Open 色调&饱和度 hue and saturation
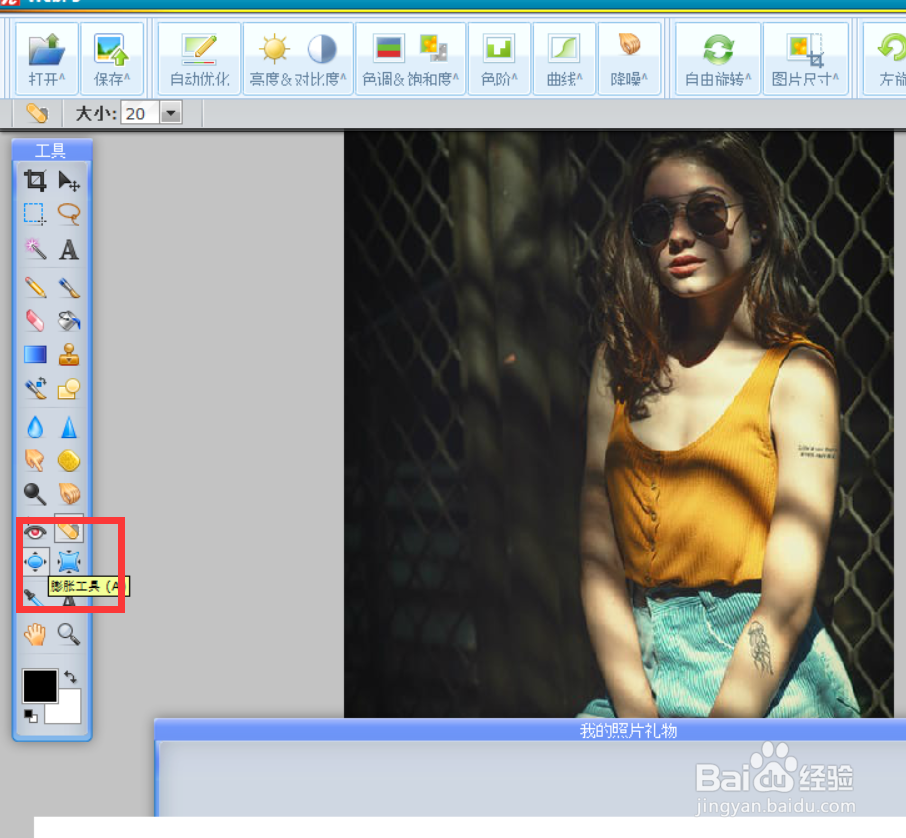The height and width of the screenshot is (838, 906). (x=410, y=58)
